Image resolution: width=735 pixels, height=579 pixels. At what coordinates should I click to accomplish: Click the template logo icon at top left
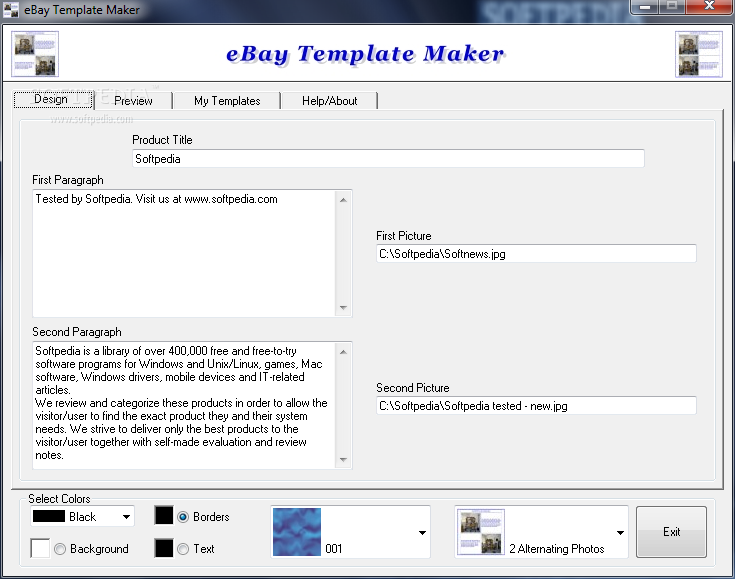(x=35, y=53)
